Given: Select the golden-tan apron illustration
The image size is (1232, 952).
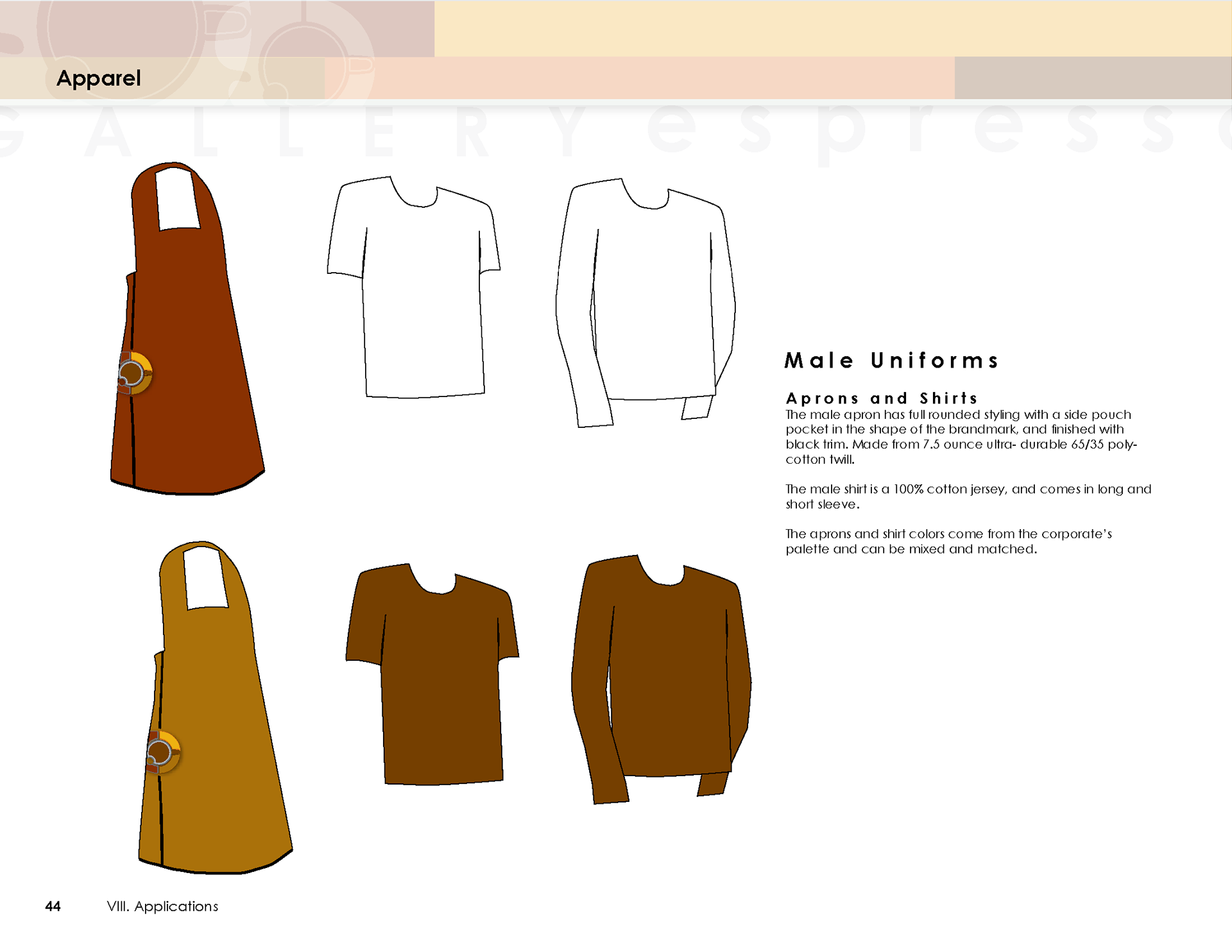Looking at the screenshot, I should 216,708.
